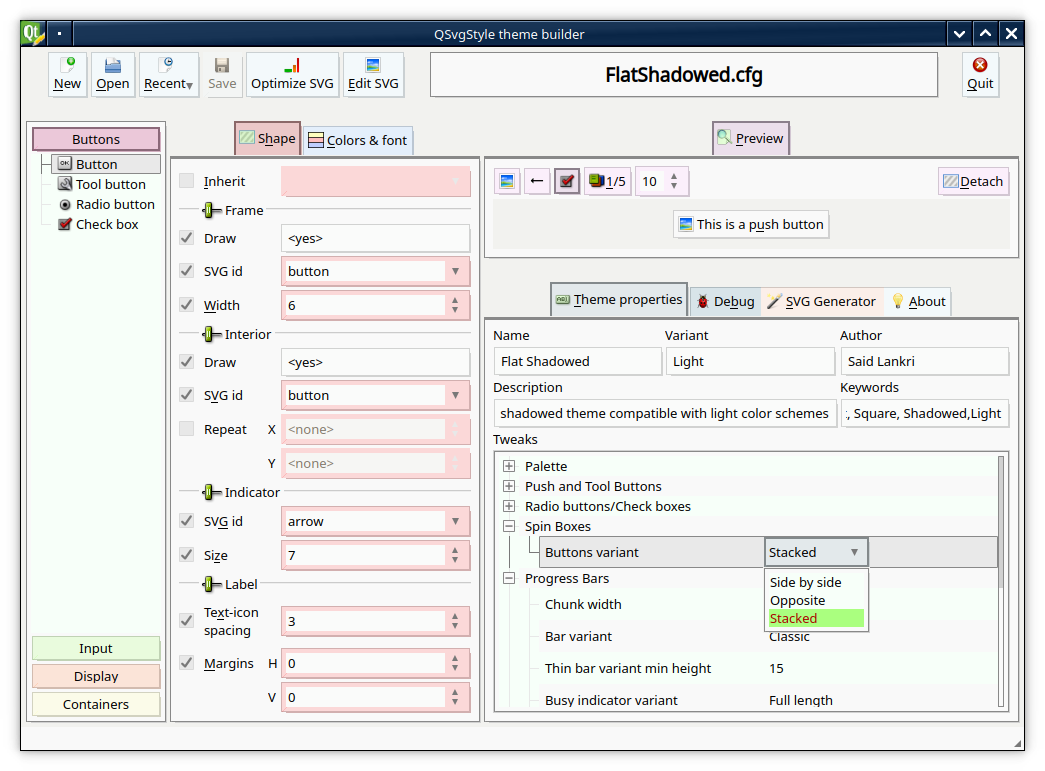Click the Buttons category button
This screenshot has width=1045, height=771.
[96, 139]
